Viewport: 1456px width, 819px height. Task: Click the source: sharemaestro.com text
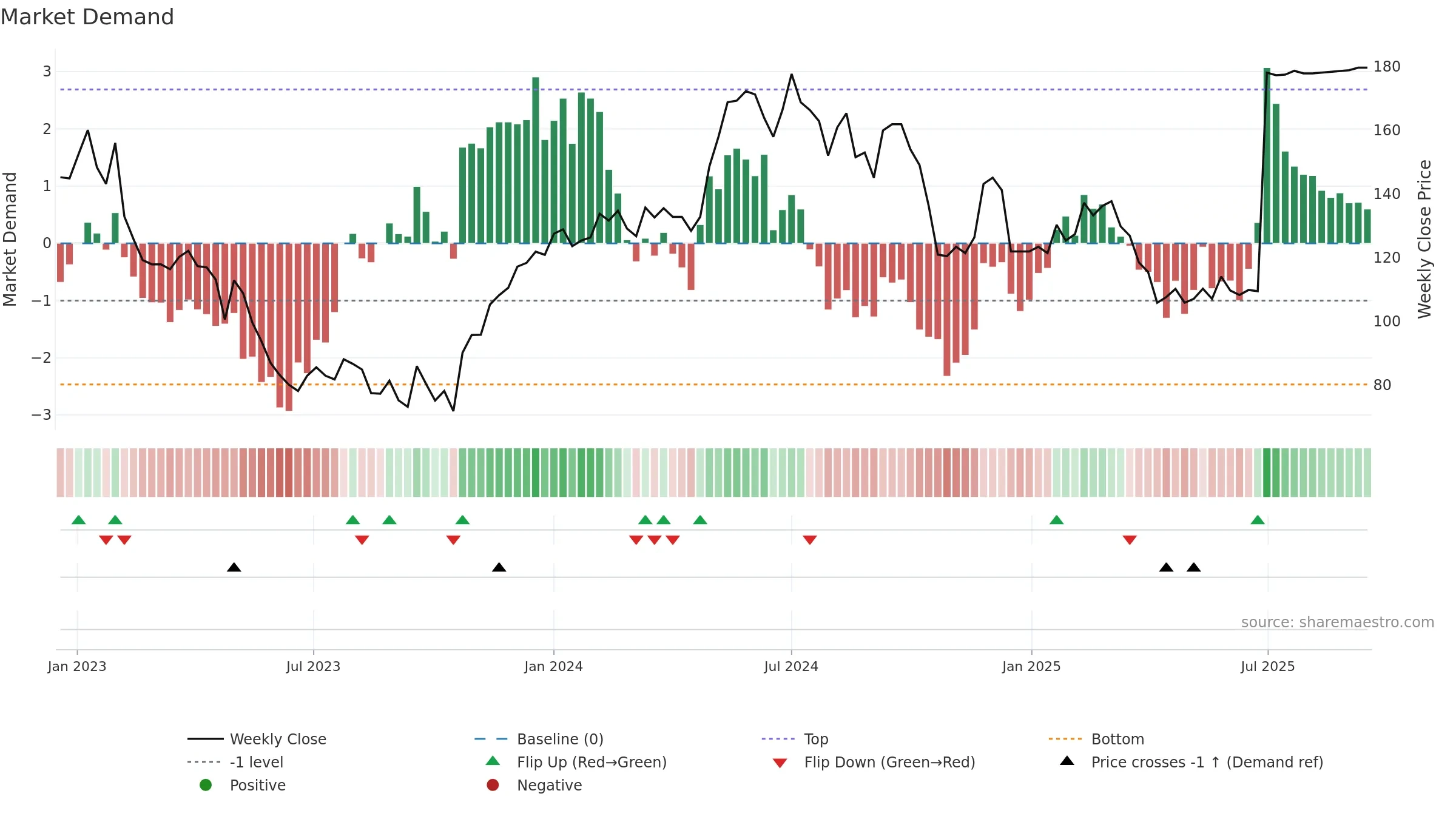(x=1338, y=622)
